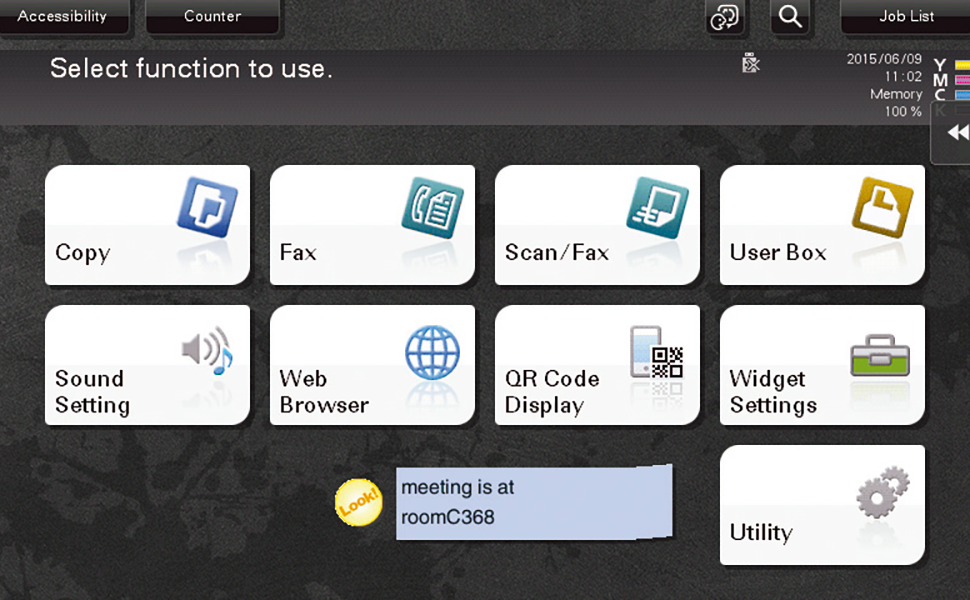Click the cyan toner level indicator

(x=962, y=95)
